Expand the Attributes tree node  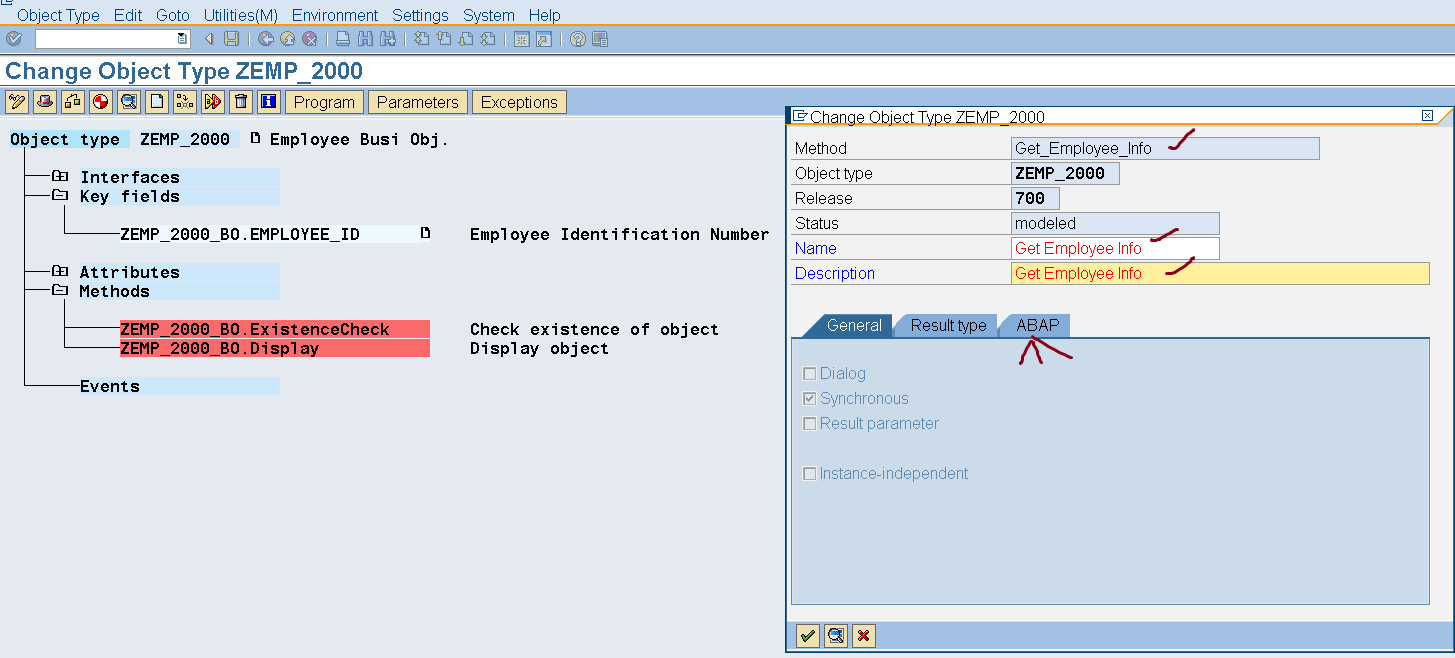point(60,272)
